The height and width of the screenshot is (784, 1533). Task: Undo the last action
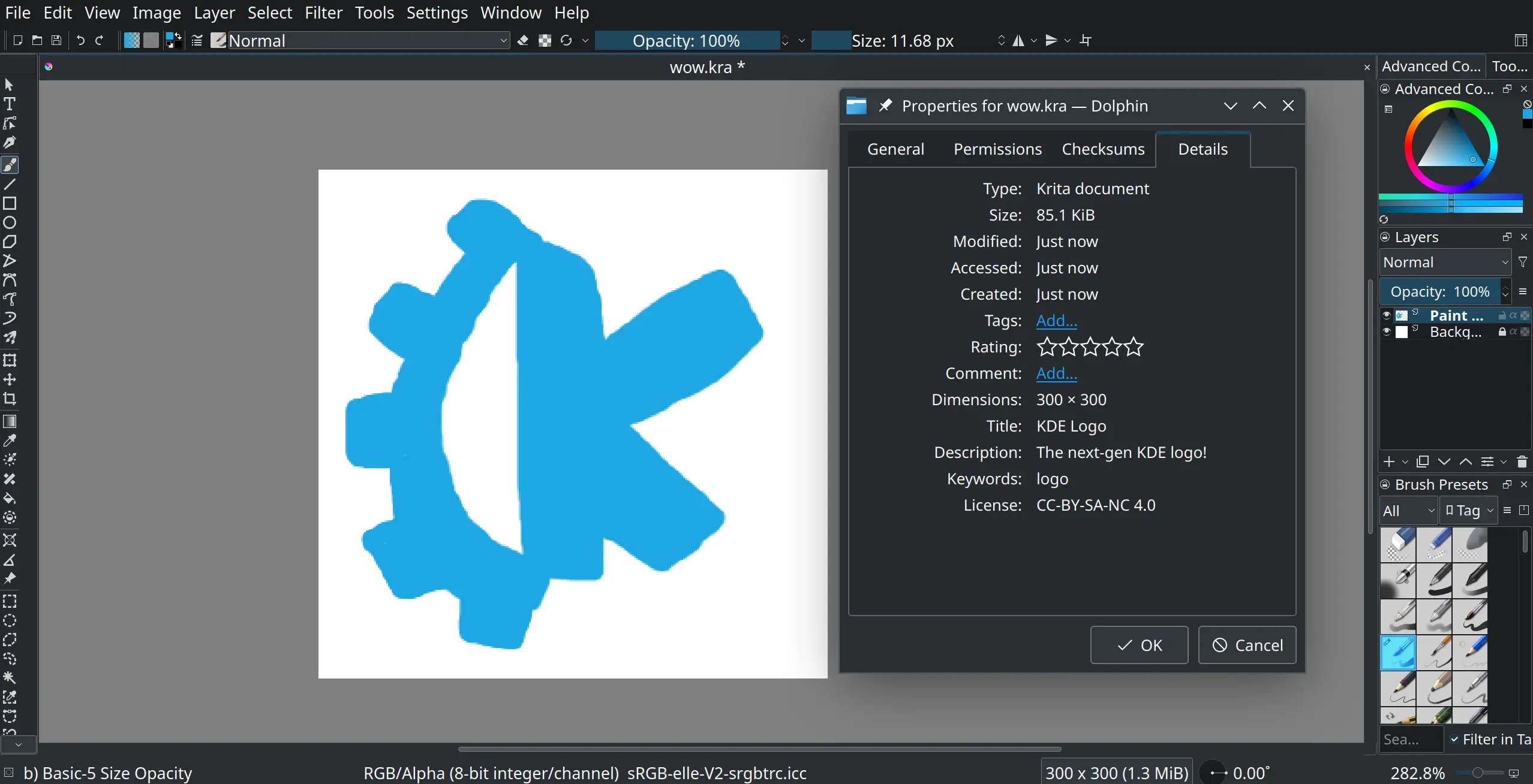(80, 40)
